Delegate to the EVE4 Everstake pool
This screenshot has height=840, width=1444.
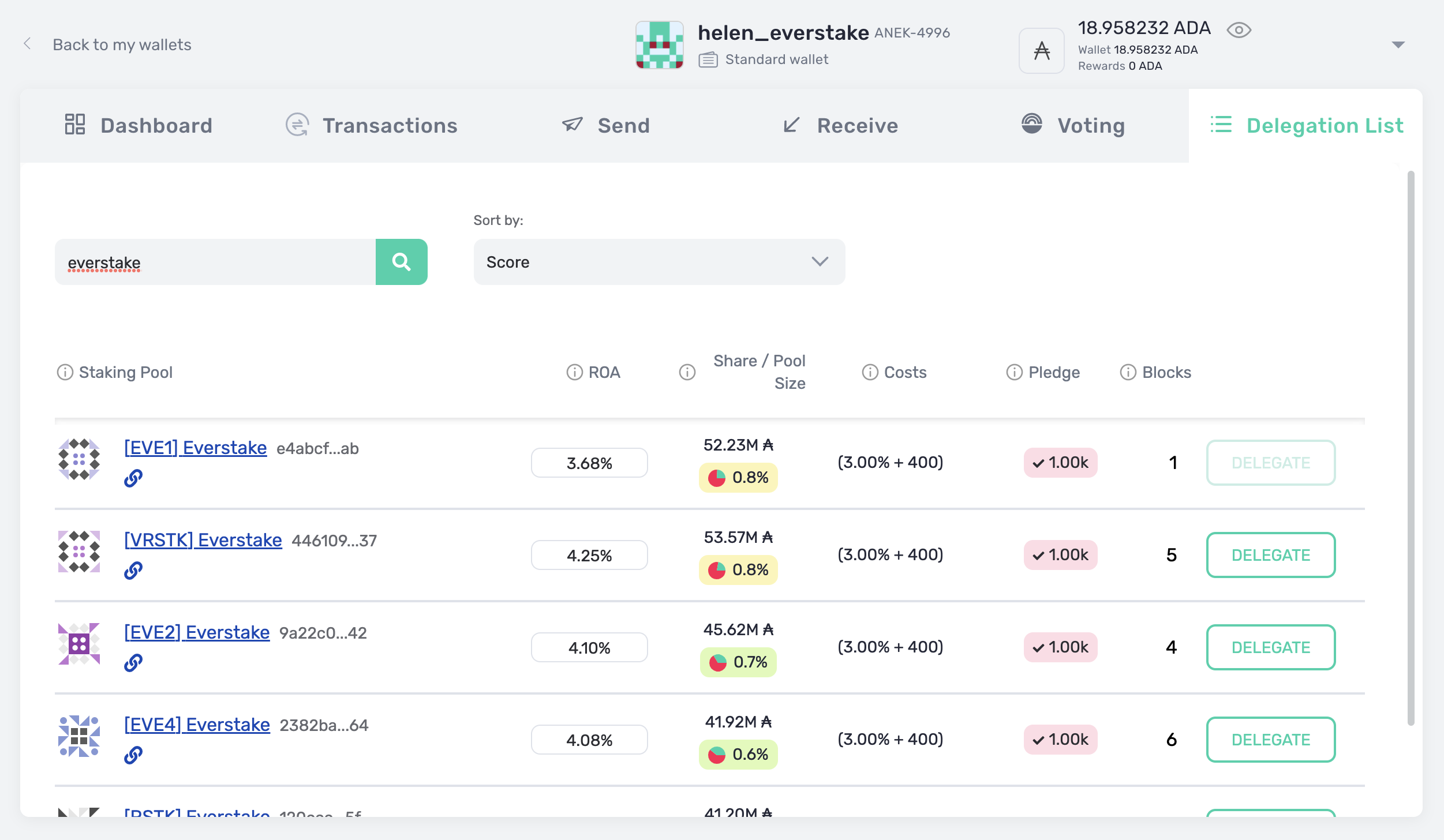pyautogui.click(x=1271, y=740)
